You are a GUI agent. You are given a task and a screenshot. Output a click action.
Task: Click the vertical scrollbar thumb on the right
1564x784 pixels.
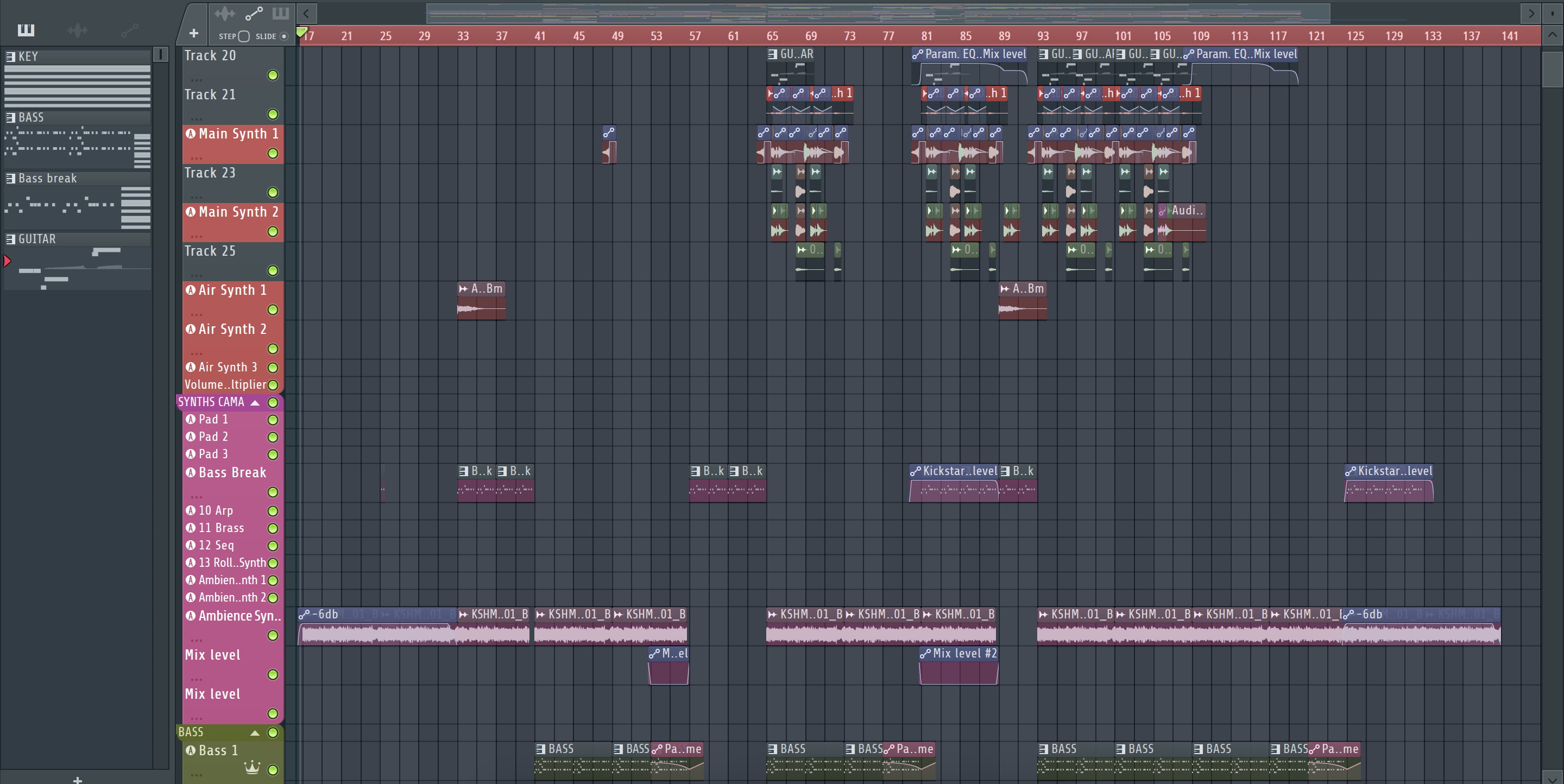1552,70
